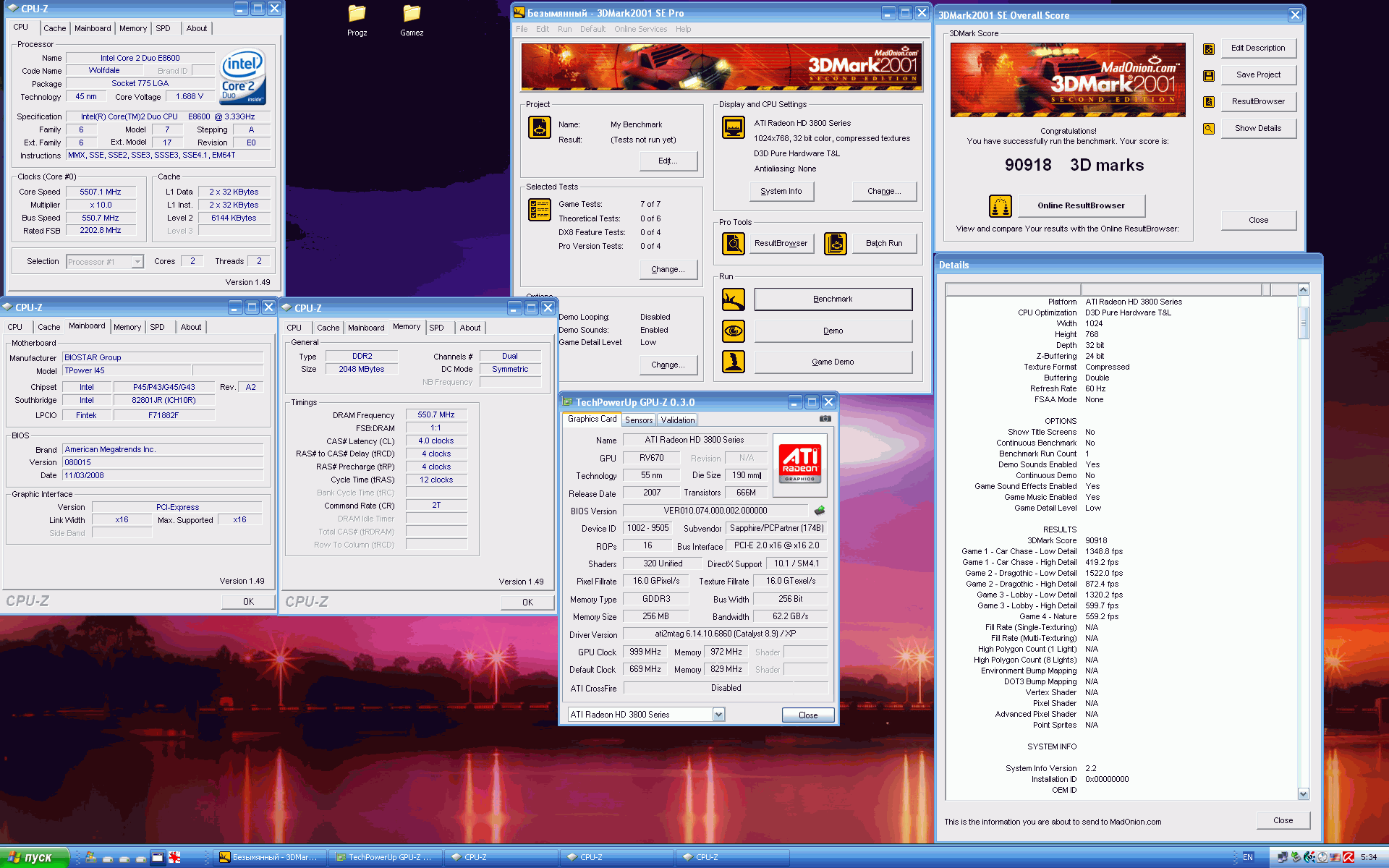Click Show Desktop quick launch icon

(158, 857)
